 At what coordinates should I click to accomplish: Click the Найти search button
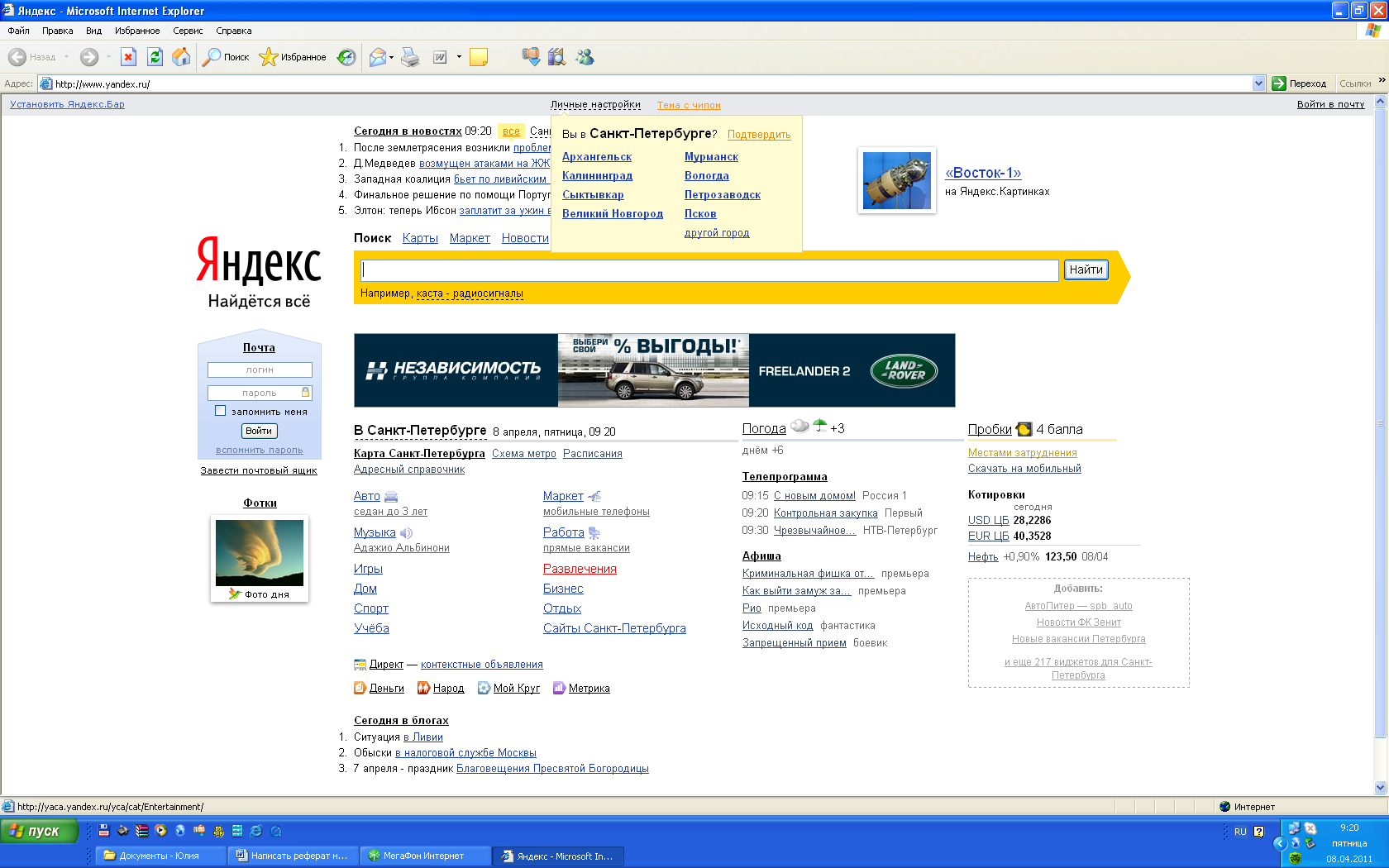point(1086,269)
